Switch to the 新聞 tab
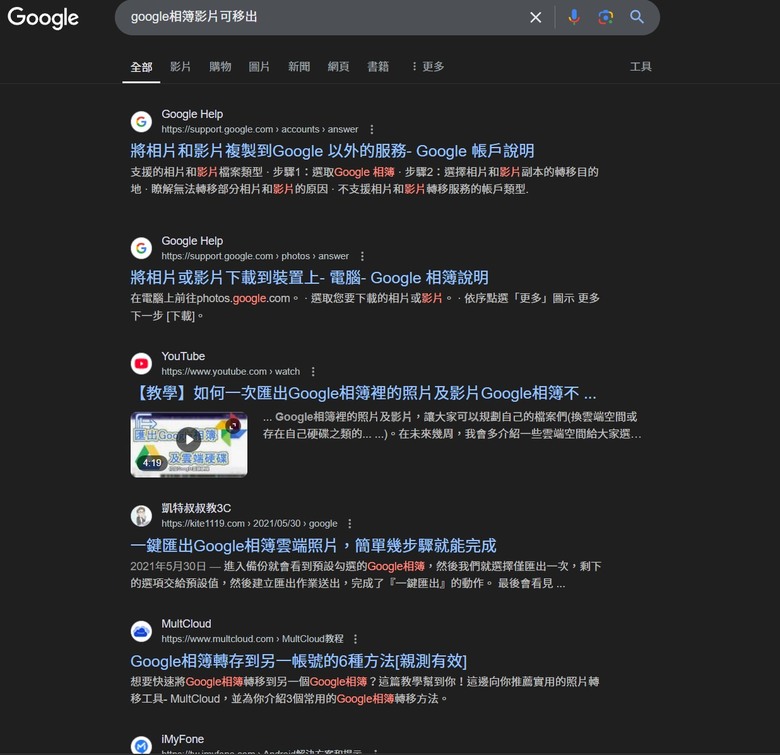780x755 pixels. [x=299, y=66]
